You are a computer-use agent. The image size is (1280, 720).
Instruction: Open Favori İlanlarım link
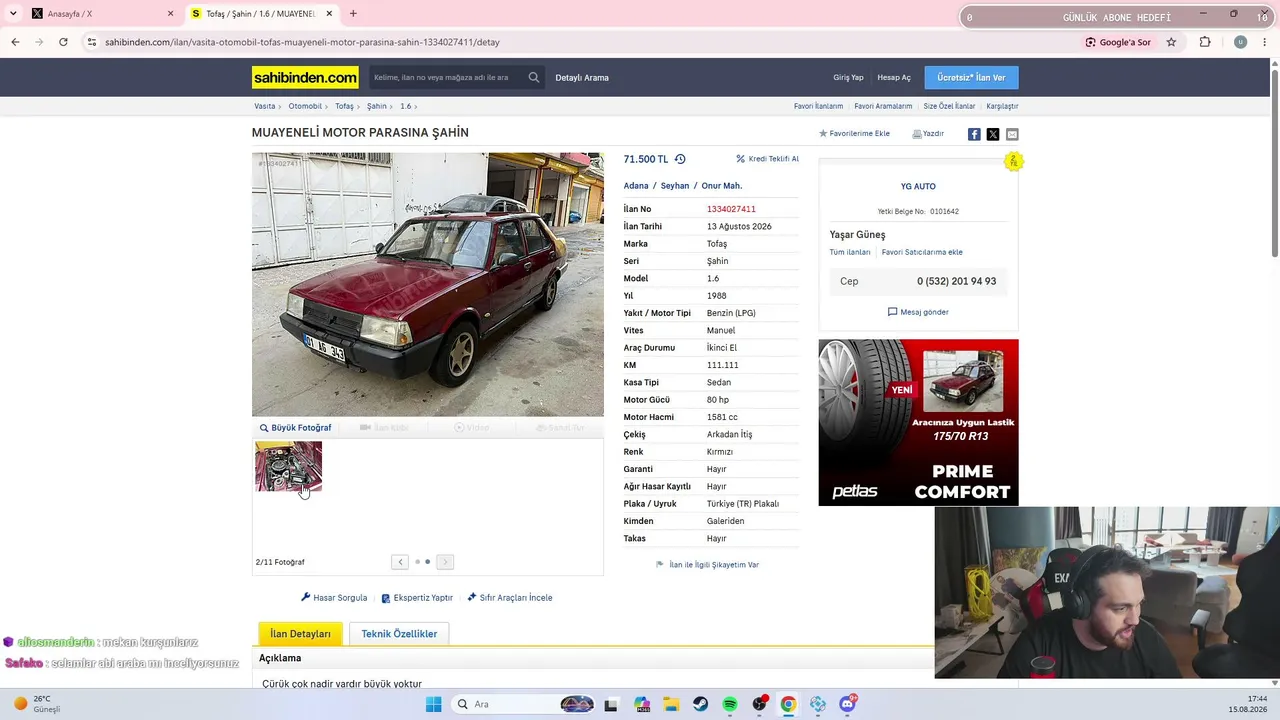818,106
